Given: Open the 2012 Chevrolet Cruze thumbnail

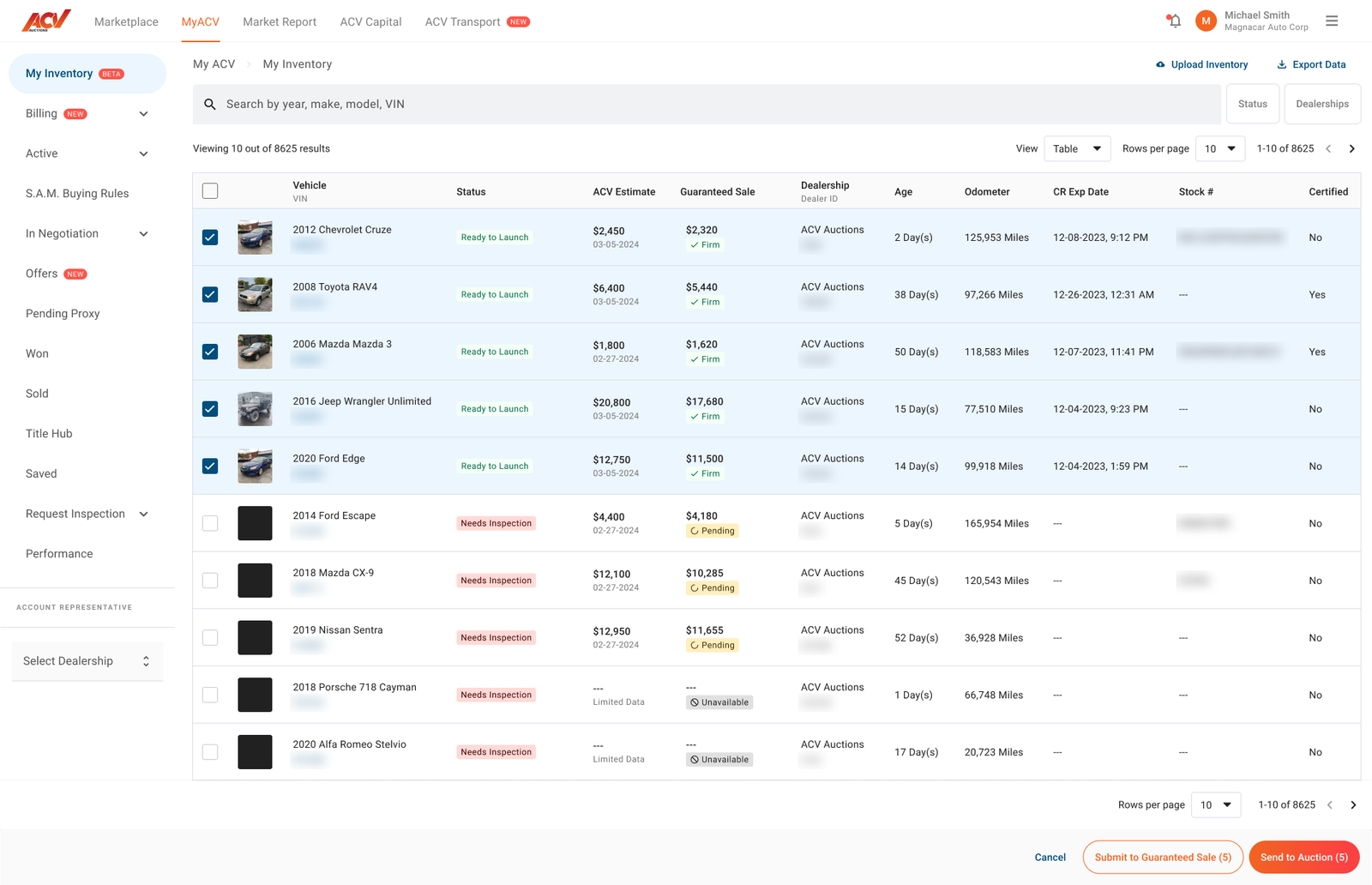Looking at the screenshot, I should coord(255,238).
